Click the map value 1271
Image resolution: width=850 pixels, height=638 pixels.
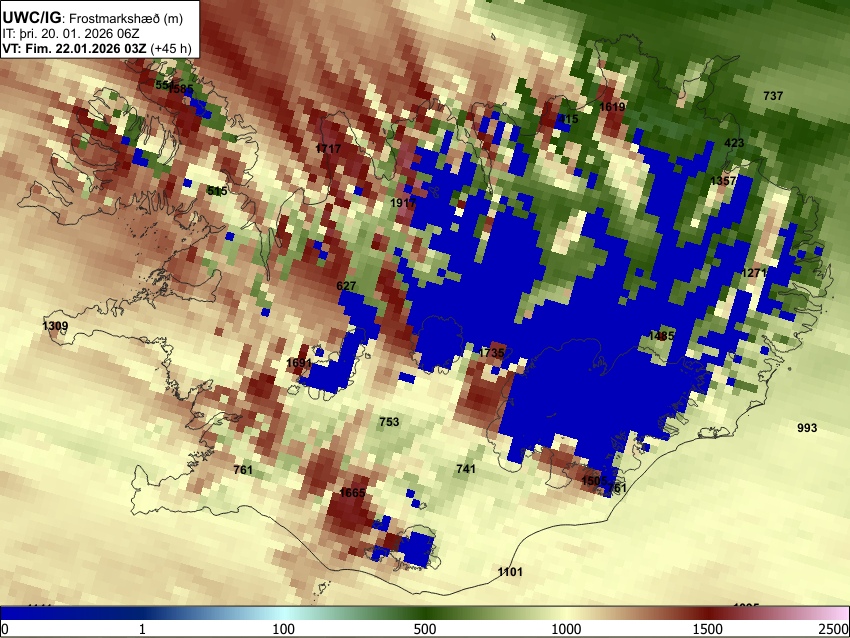[755, 273]
